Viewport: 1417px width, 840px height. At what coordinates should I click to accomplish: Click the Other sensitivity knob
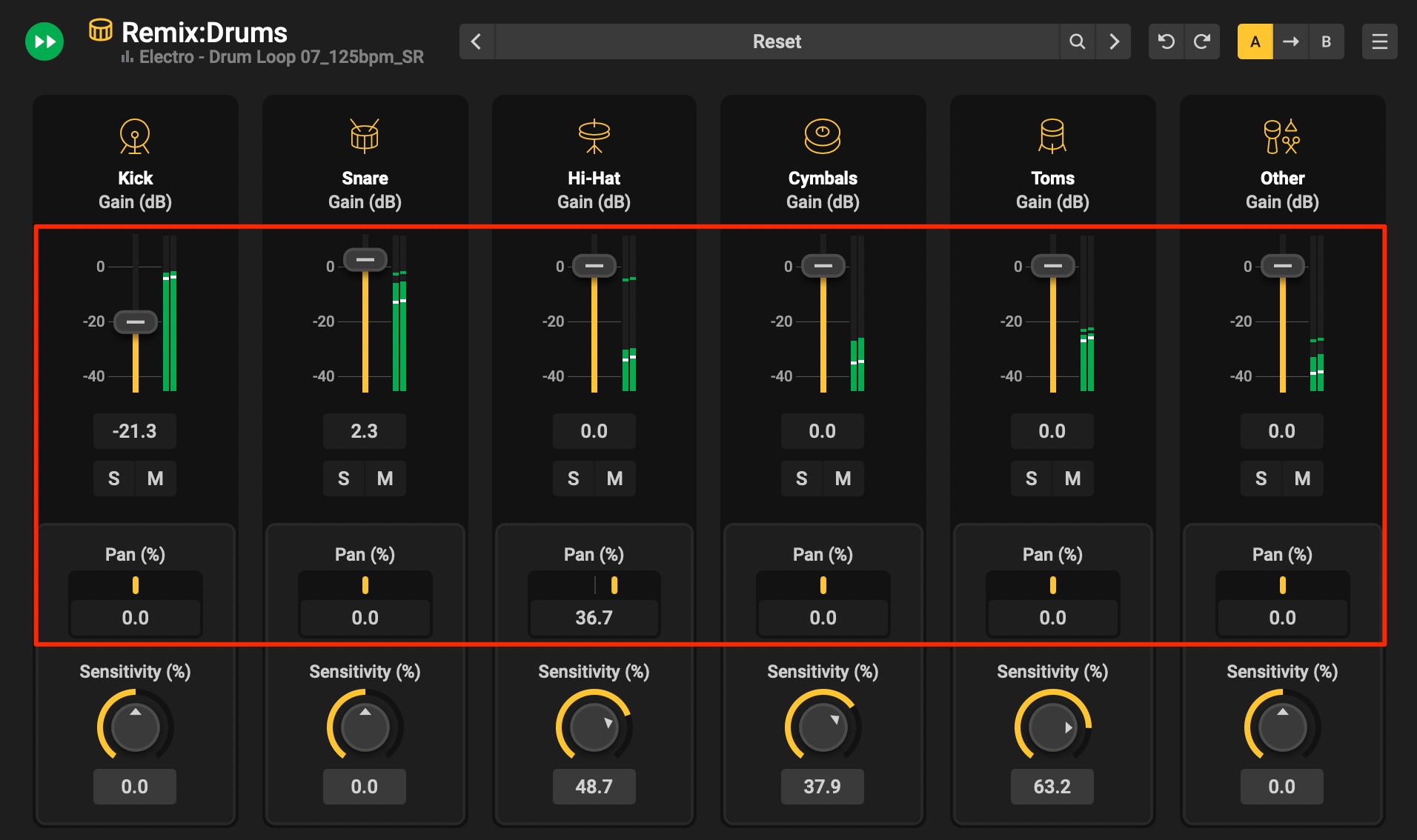(1283, 727)
